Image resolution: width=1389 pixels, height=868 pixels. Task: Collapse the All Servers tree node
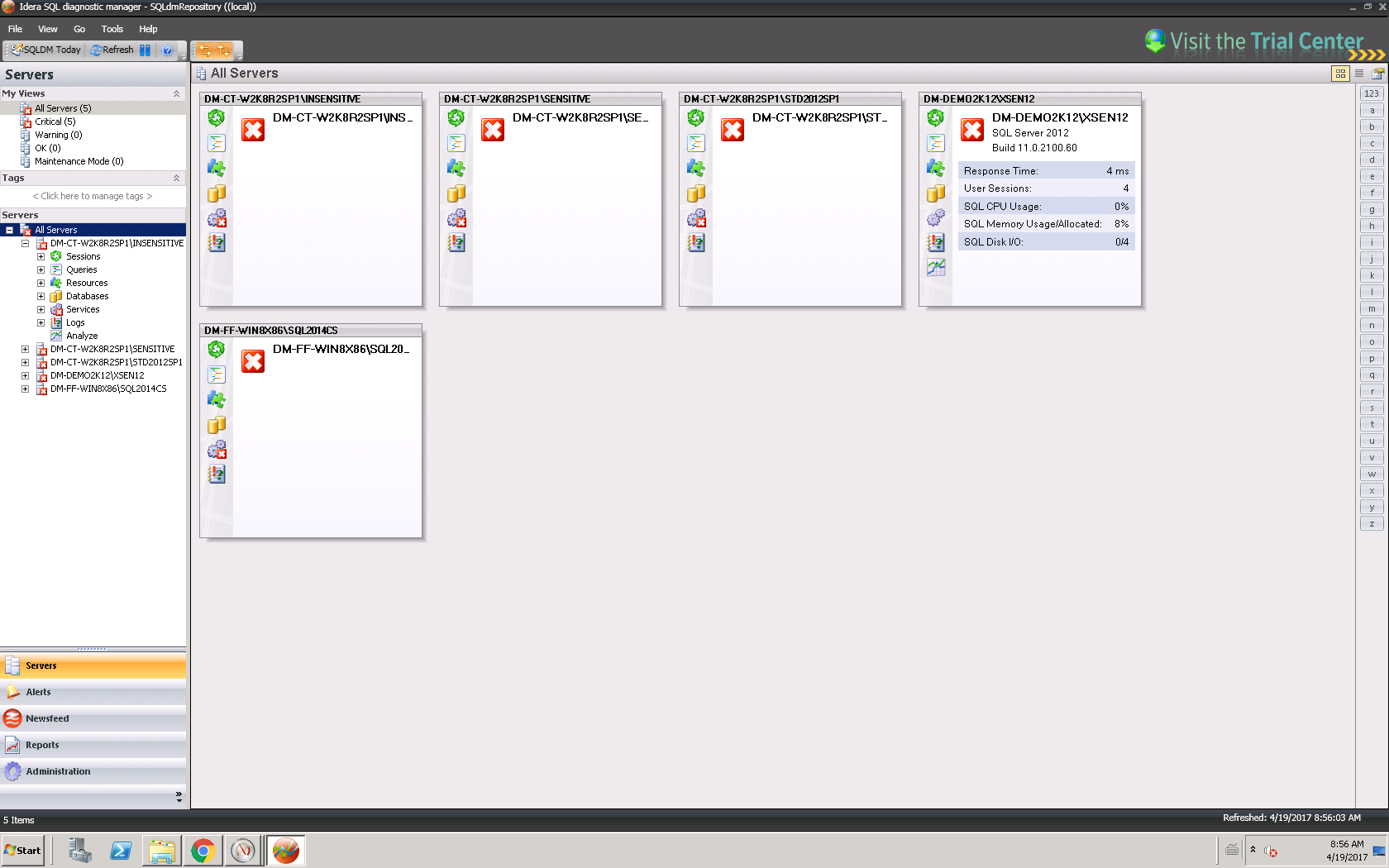tap(10, 230)
